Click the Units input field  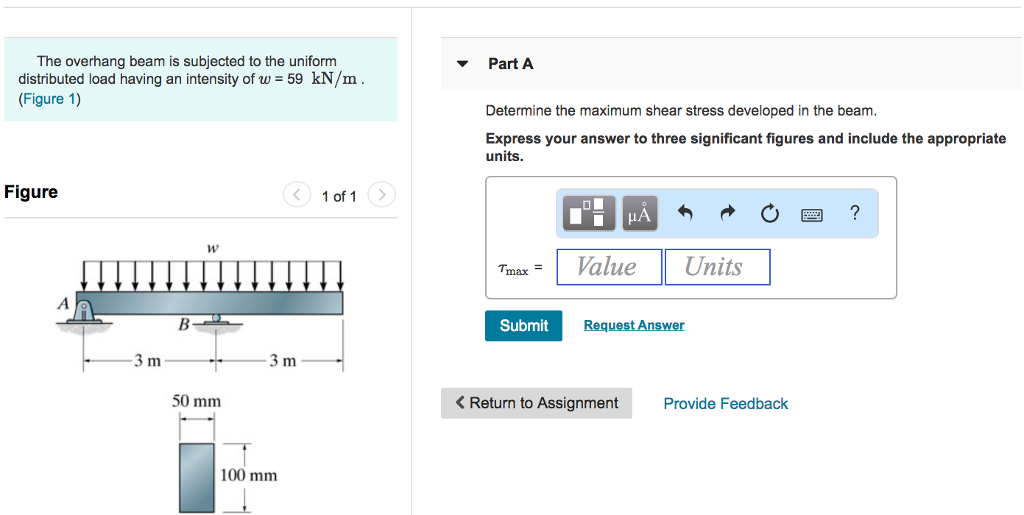(717, 267)
